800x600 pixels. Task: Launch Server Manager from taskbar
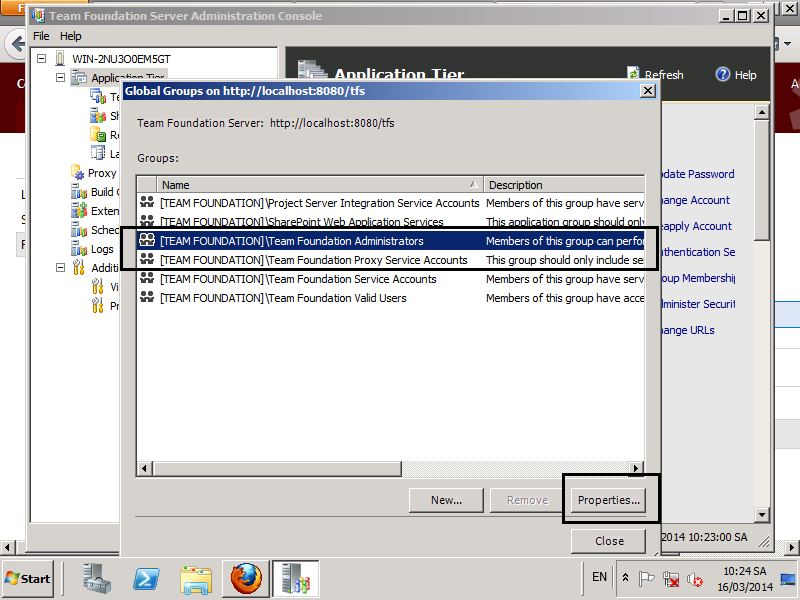[97, 579]
